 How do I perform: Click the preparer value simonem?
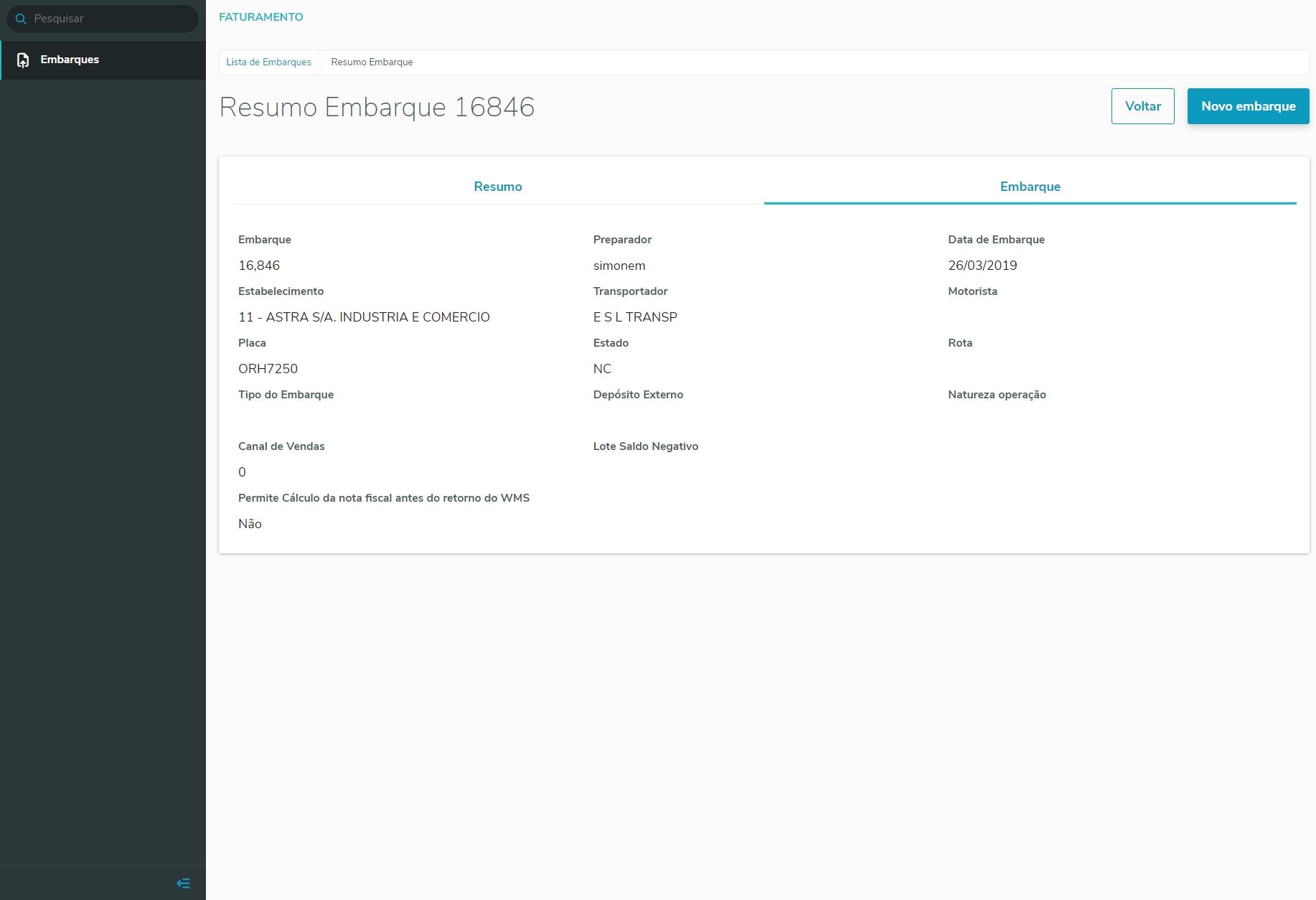click(619, 266)
